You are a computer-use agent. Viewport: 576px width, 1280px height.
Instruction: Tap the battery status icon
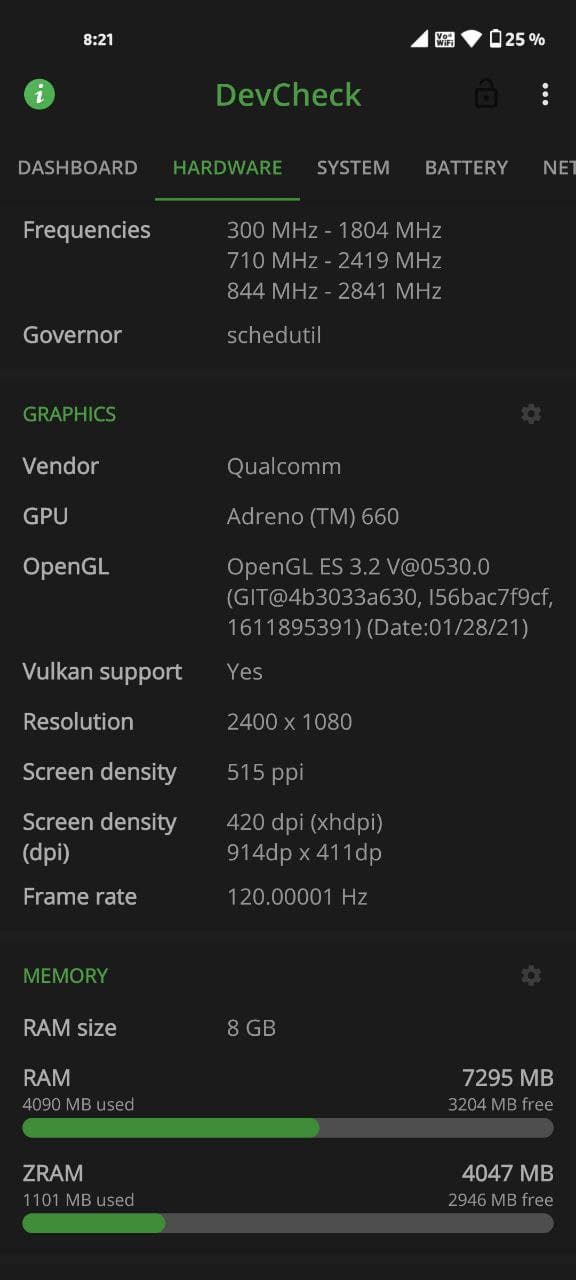click(495, 39)
